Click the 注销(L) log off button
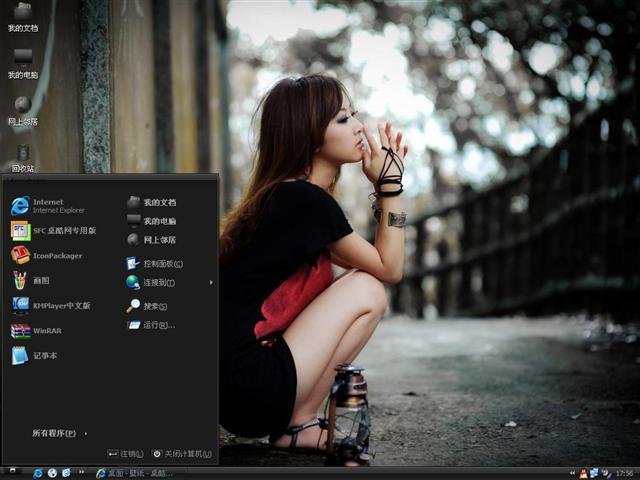 [x=126, y=453]
